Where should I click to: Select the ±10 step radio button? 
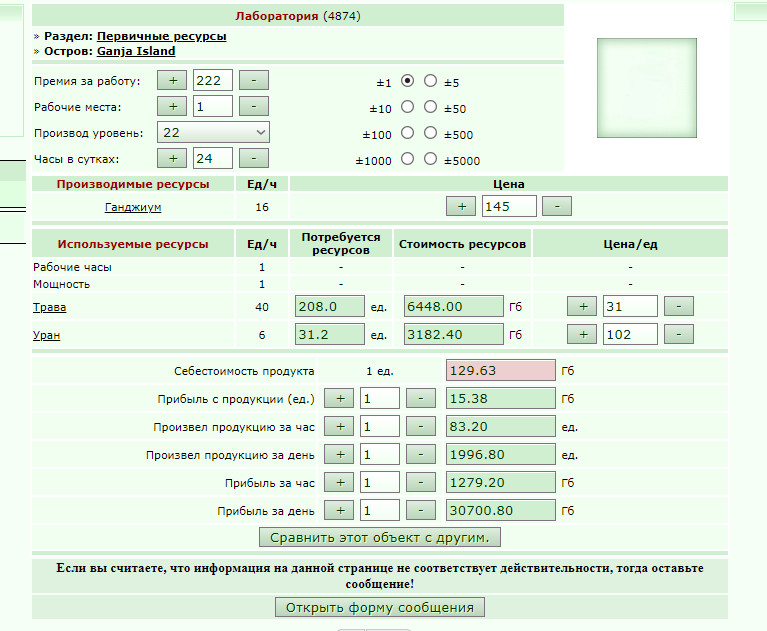(x=407, y=107)
